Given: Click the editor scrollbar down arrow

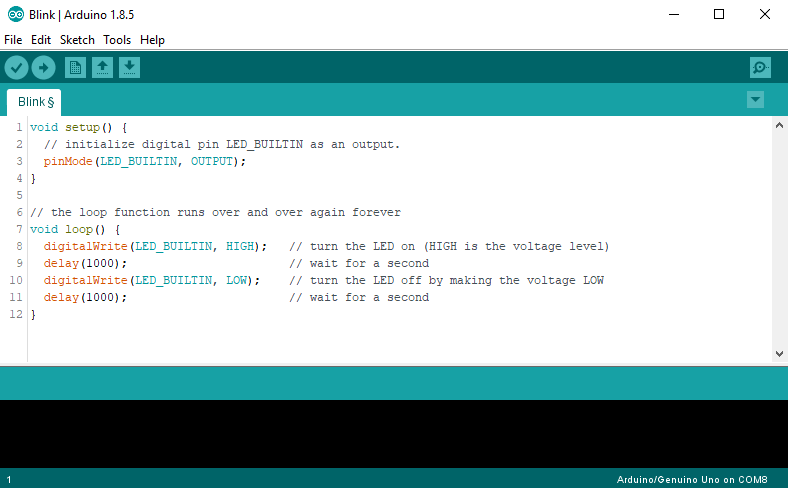Looking at the screenshot, I should coord(779,354).
